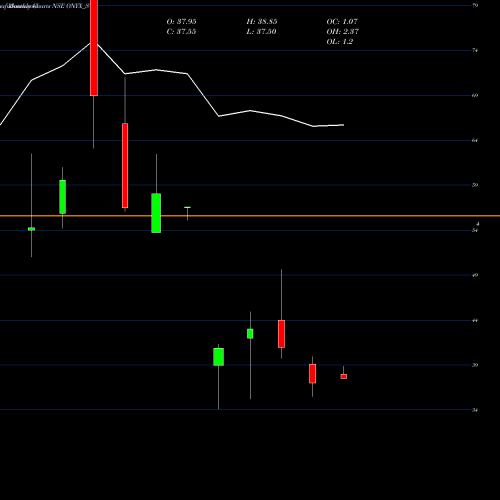Viewport: 500px width, 500px height.
Task: Click the orange horizontal price line
Action: 250,216
